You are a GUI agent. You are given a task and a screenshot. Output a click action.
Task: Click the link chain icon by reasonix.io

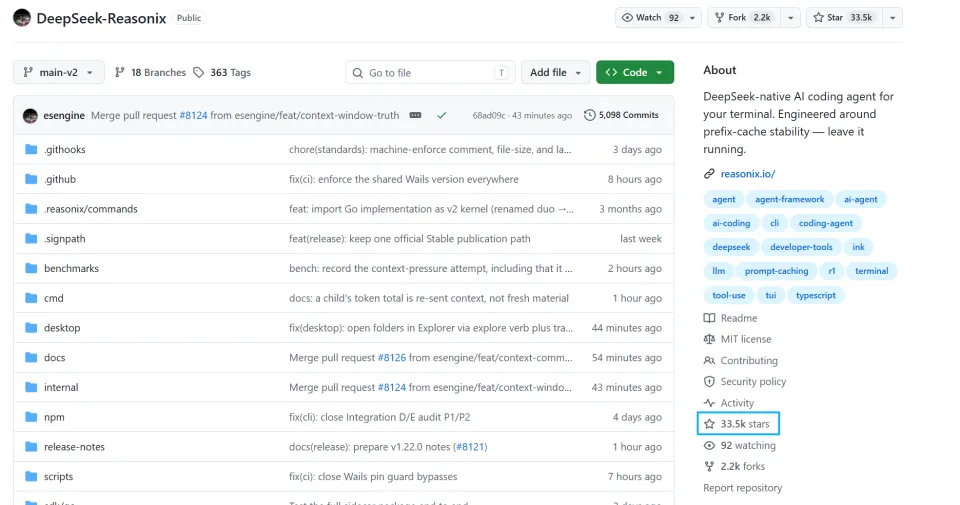(x=709, y=174)
